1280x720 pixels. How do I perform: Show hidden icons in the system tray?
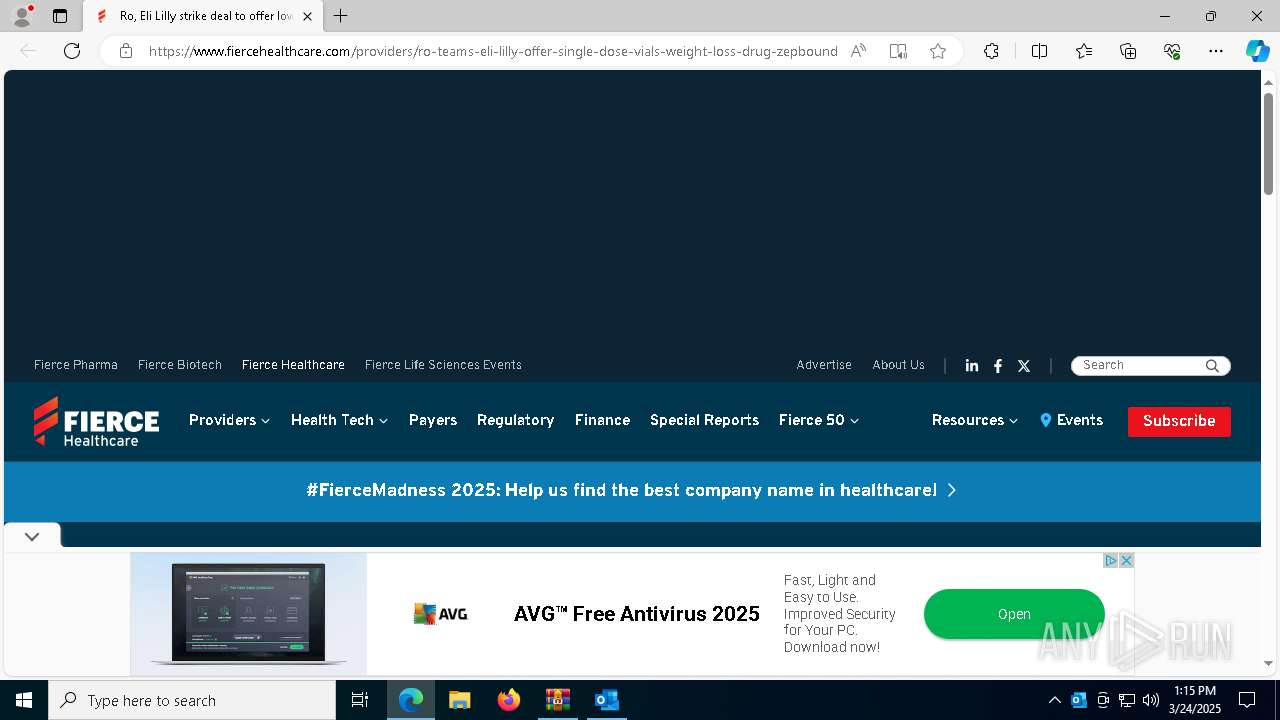tap(1054, 700)
